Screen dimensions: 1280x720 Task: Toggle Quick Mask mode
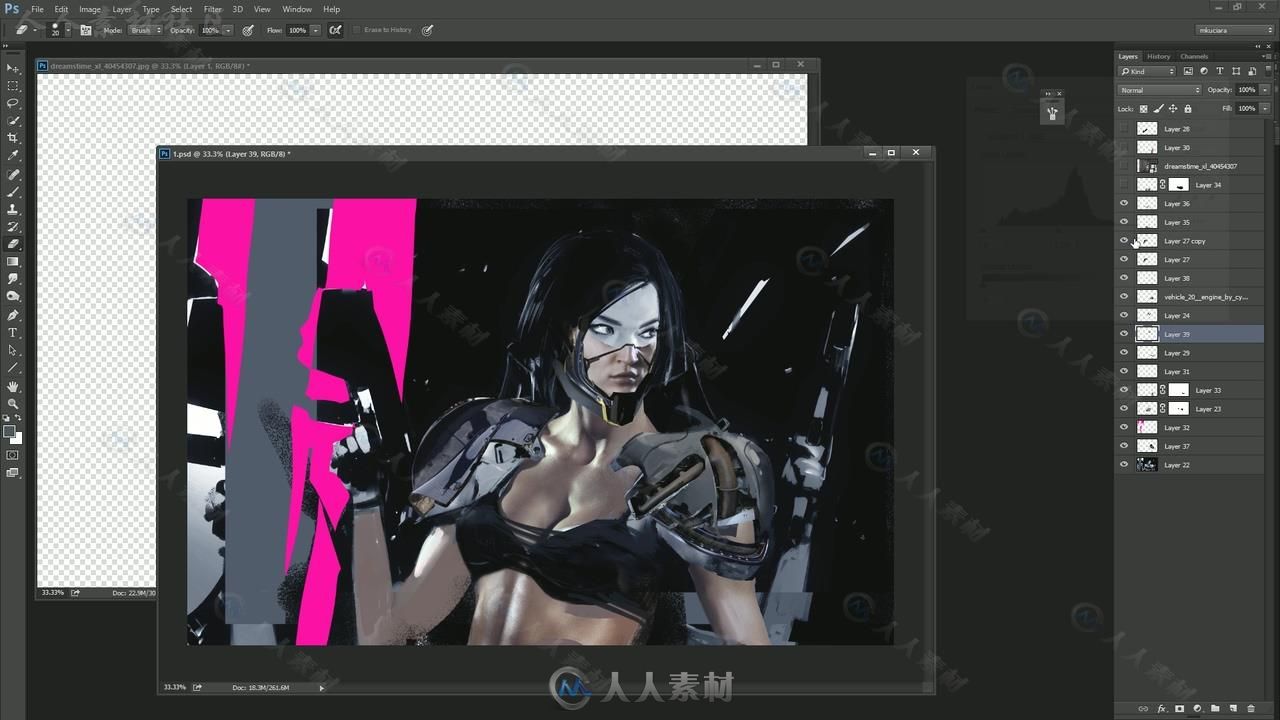pyautogui.click(x=13, y=455)
